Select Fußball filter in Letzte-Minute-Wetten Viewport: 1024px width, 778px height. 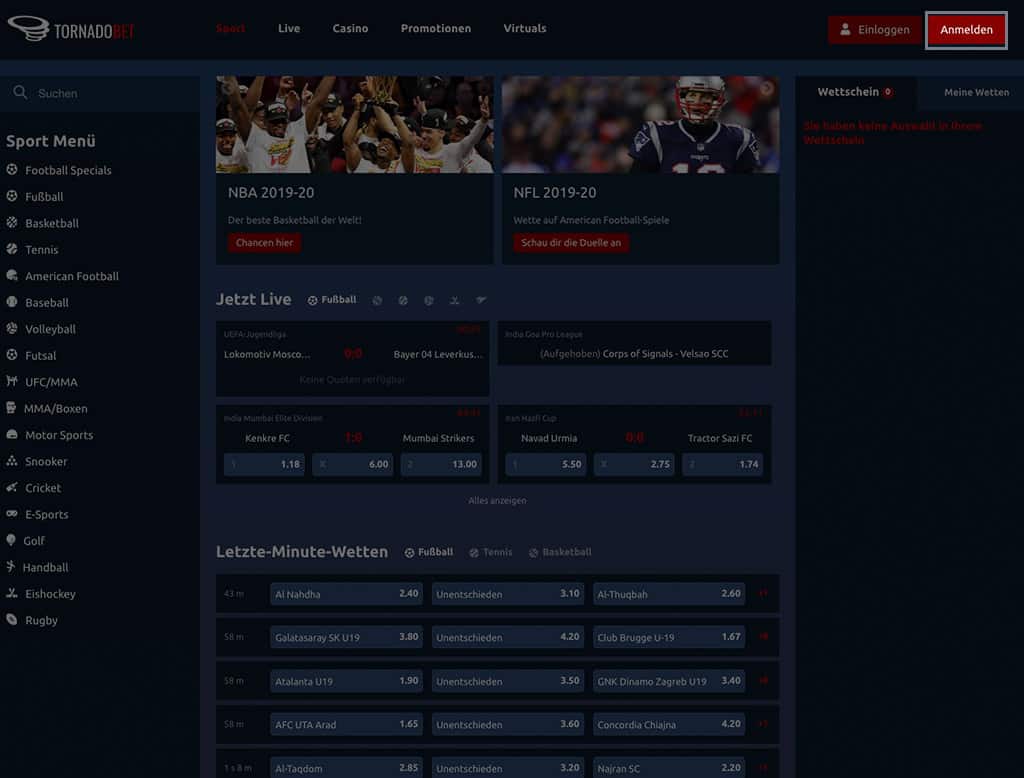point(428,552)
